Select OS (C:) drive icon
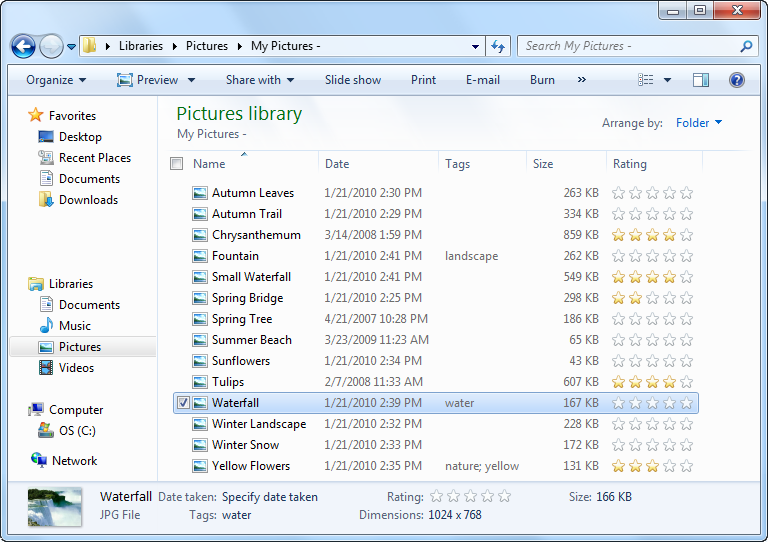 pos(46,431)
